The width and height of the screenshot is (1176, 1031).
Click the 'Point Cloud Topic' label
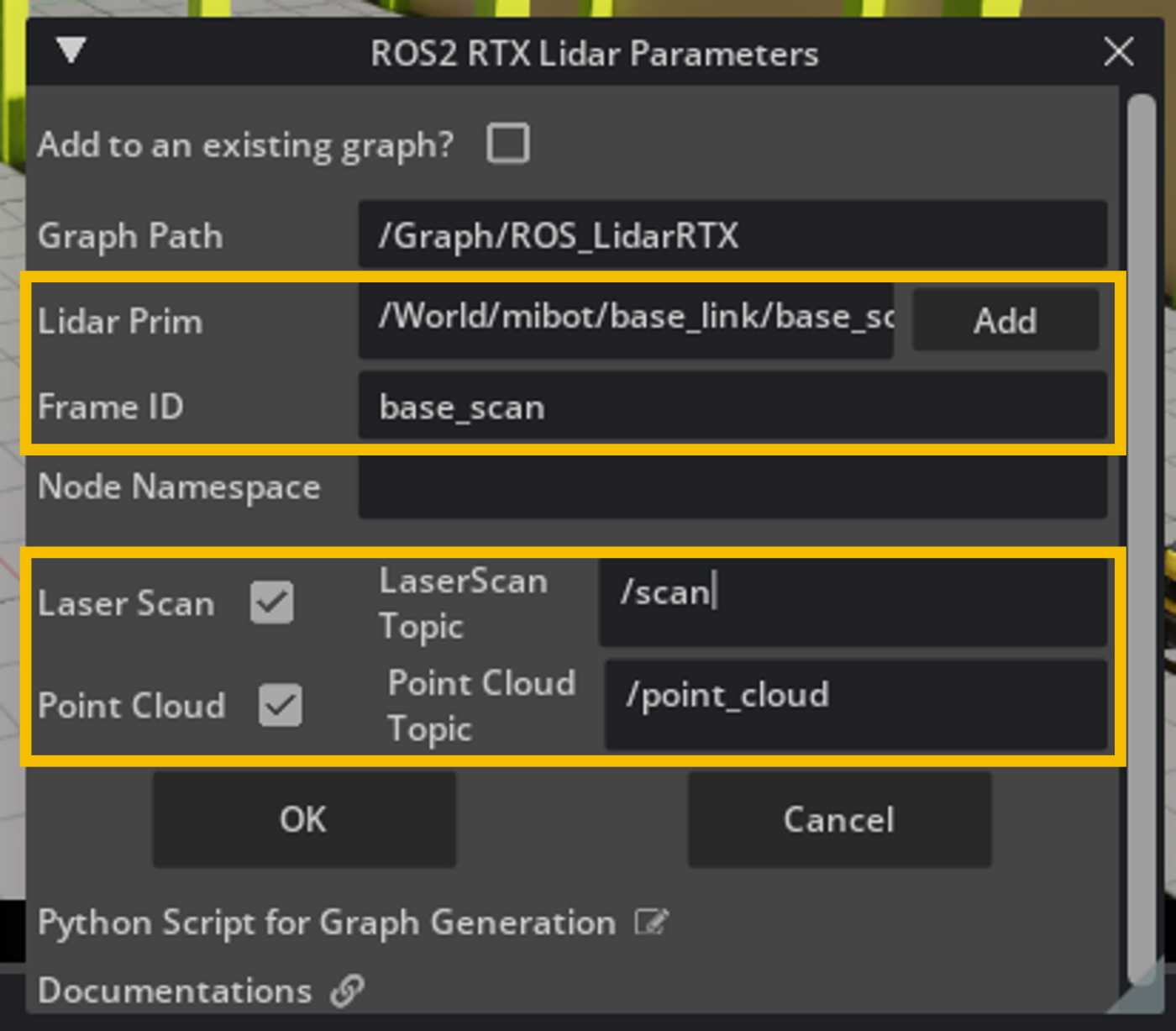(x=481, y=706)
